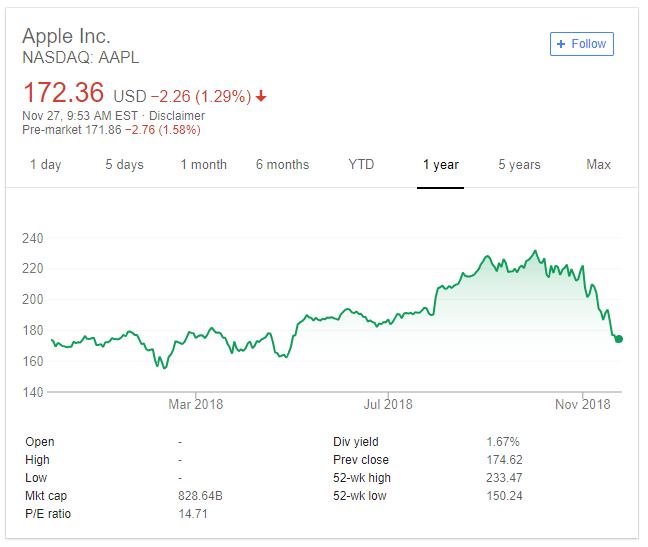Click the Nov 2018 axis label
This screenshot has width=648, height=547.
coord(583,404)
